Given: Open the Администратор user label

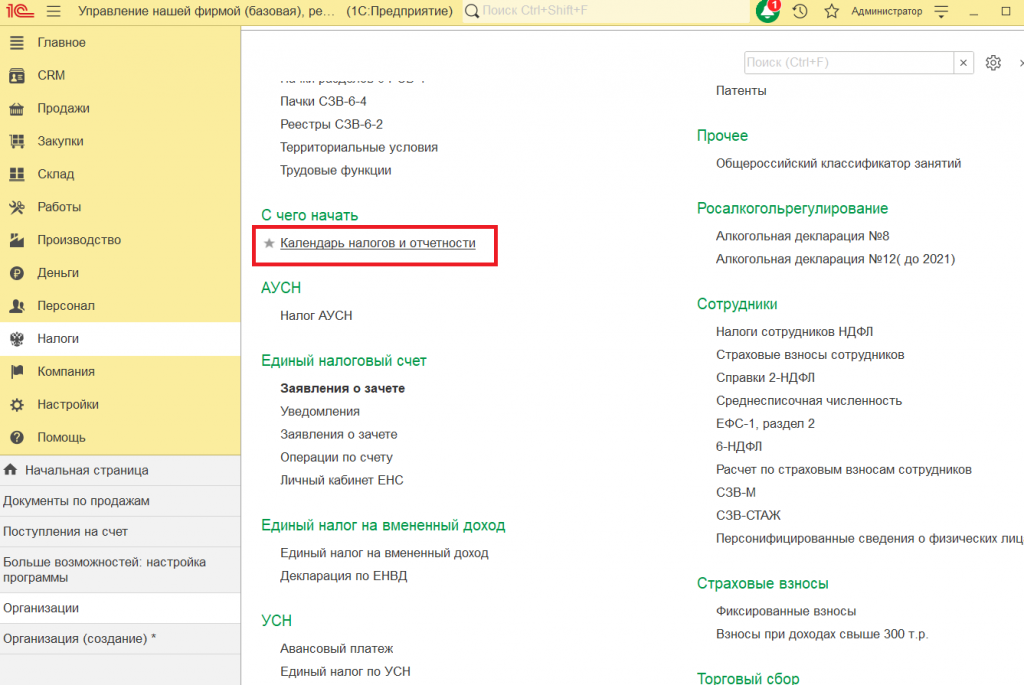Looking at the screenshot, I should (x=886, y=11).
